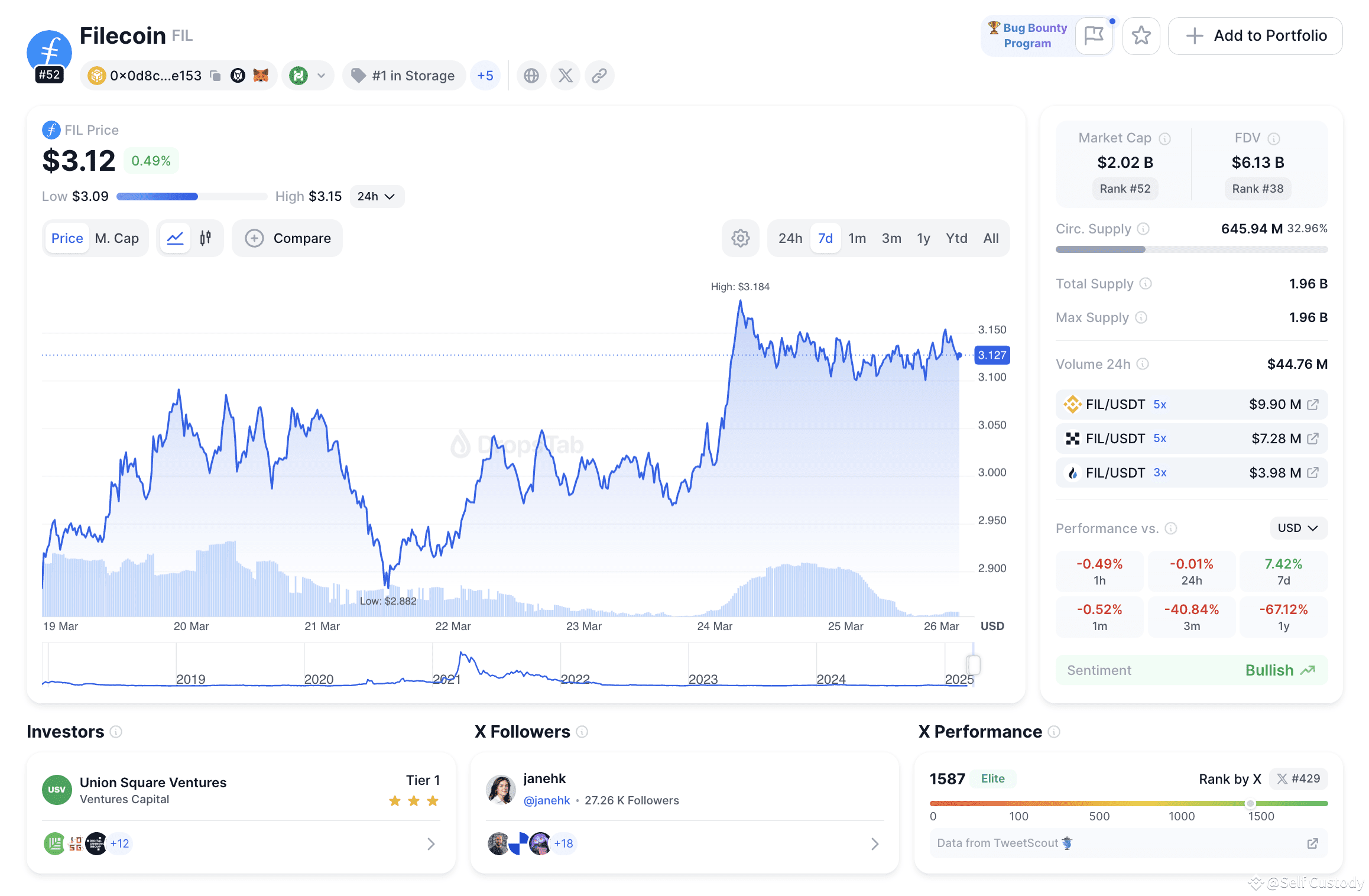Select the 1m chart range
The width and height of the screenshot is (1369, 896).
click(x=857, y=238)
